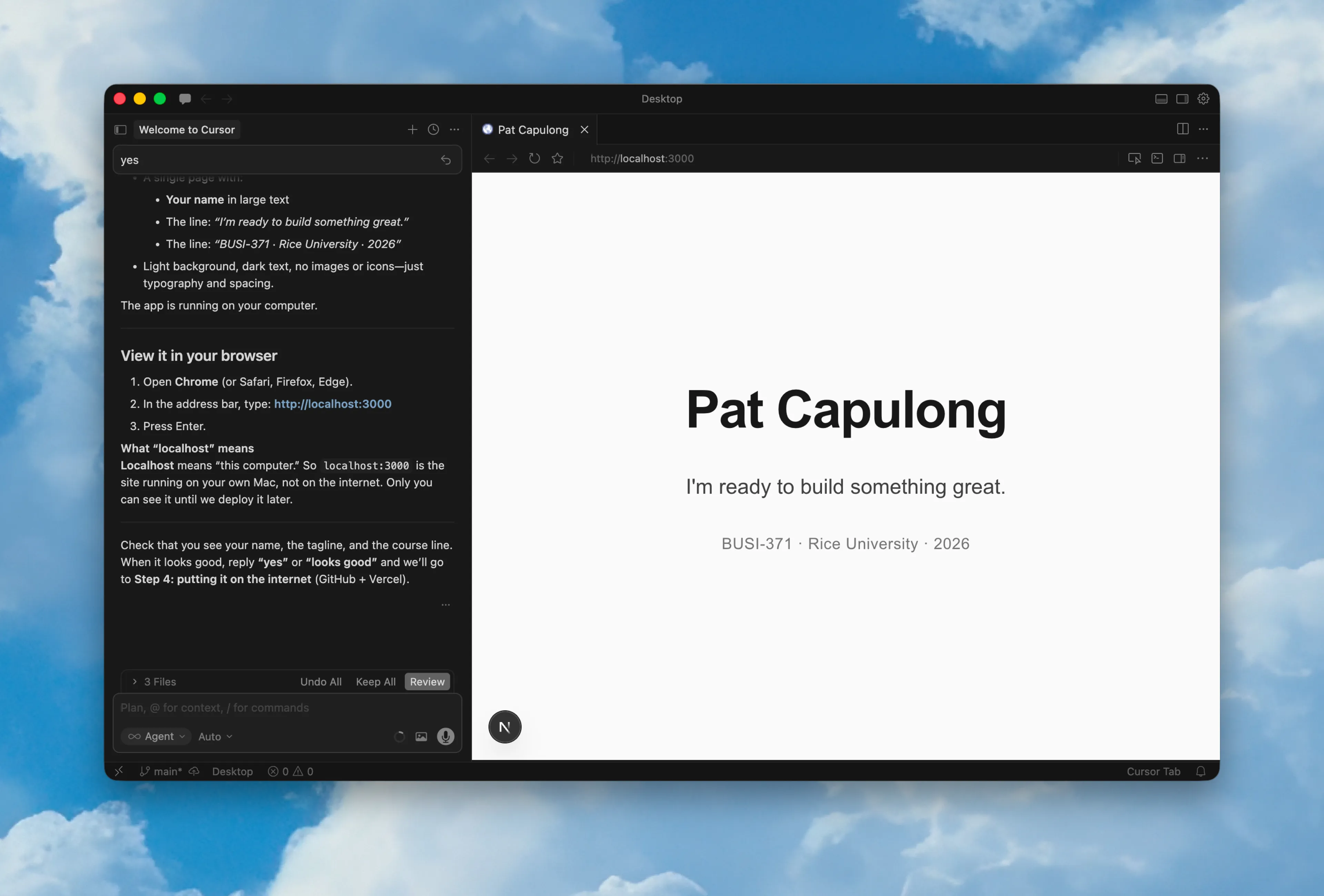This screenshot has height=896, width=1324.
Task: Open the http://localhost:3000 link in chat
Action: coord(333,404)
